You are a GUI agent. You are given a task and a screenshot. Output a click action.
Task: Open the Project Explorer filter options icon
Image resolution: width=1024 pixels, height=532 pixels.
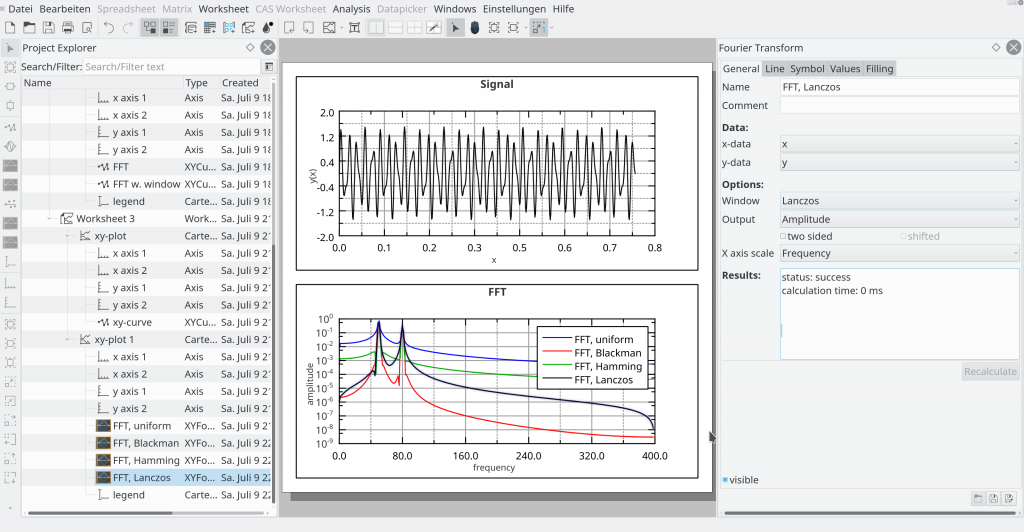[x=268, y=67]
